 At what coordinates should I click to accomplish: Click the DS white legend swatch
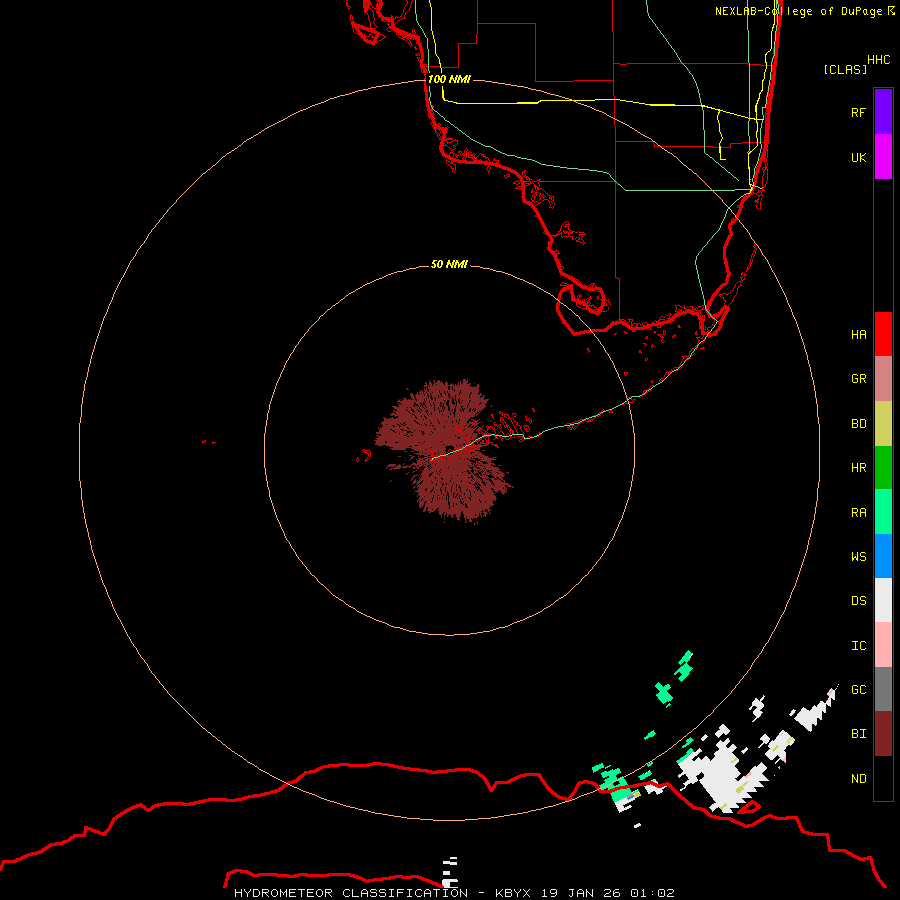[883, 600]
